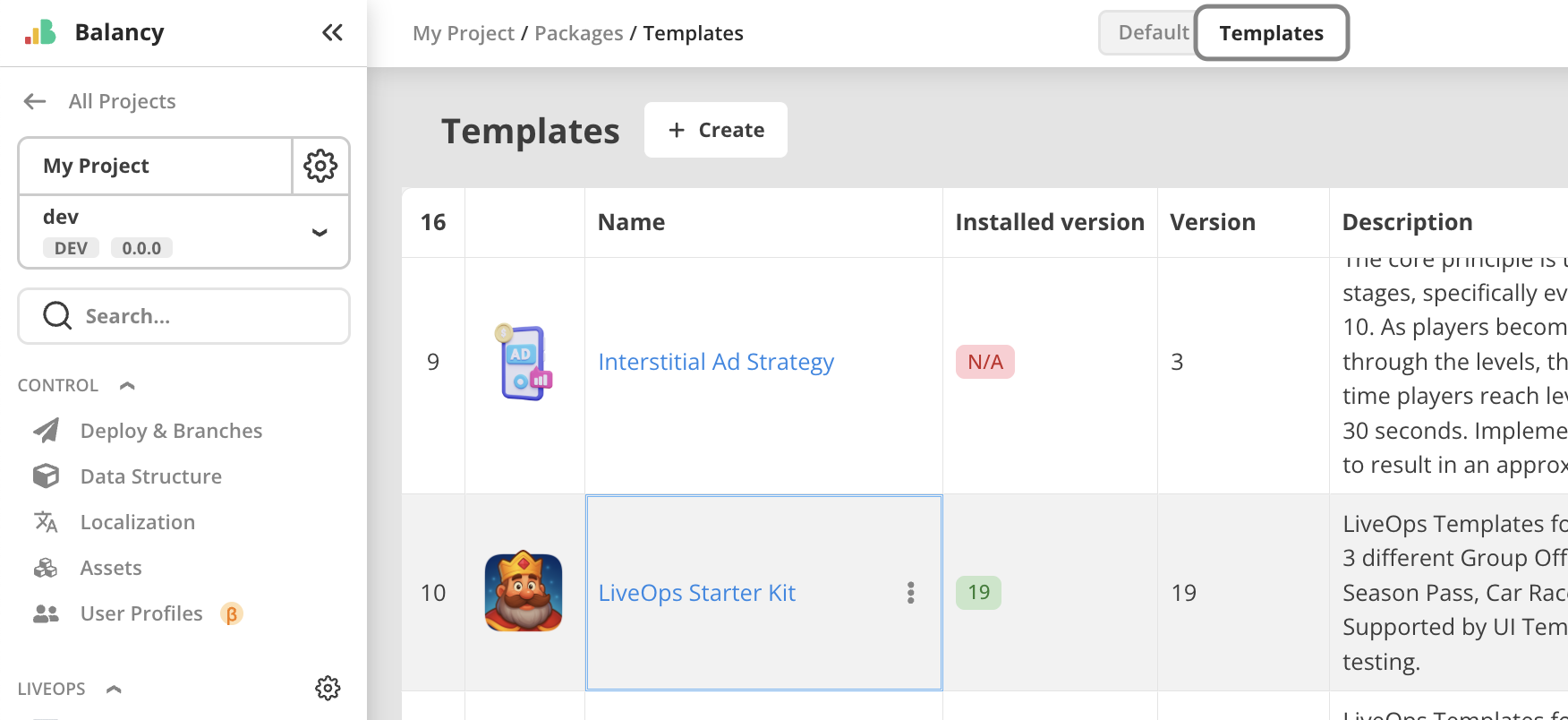Image resolution: width=1568 pixels, height=720 pixels.
Task: Collapse the sidebar with double chevron
Action: point(332,33)
